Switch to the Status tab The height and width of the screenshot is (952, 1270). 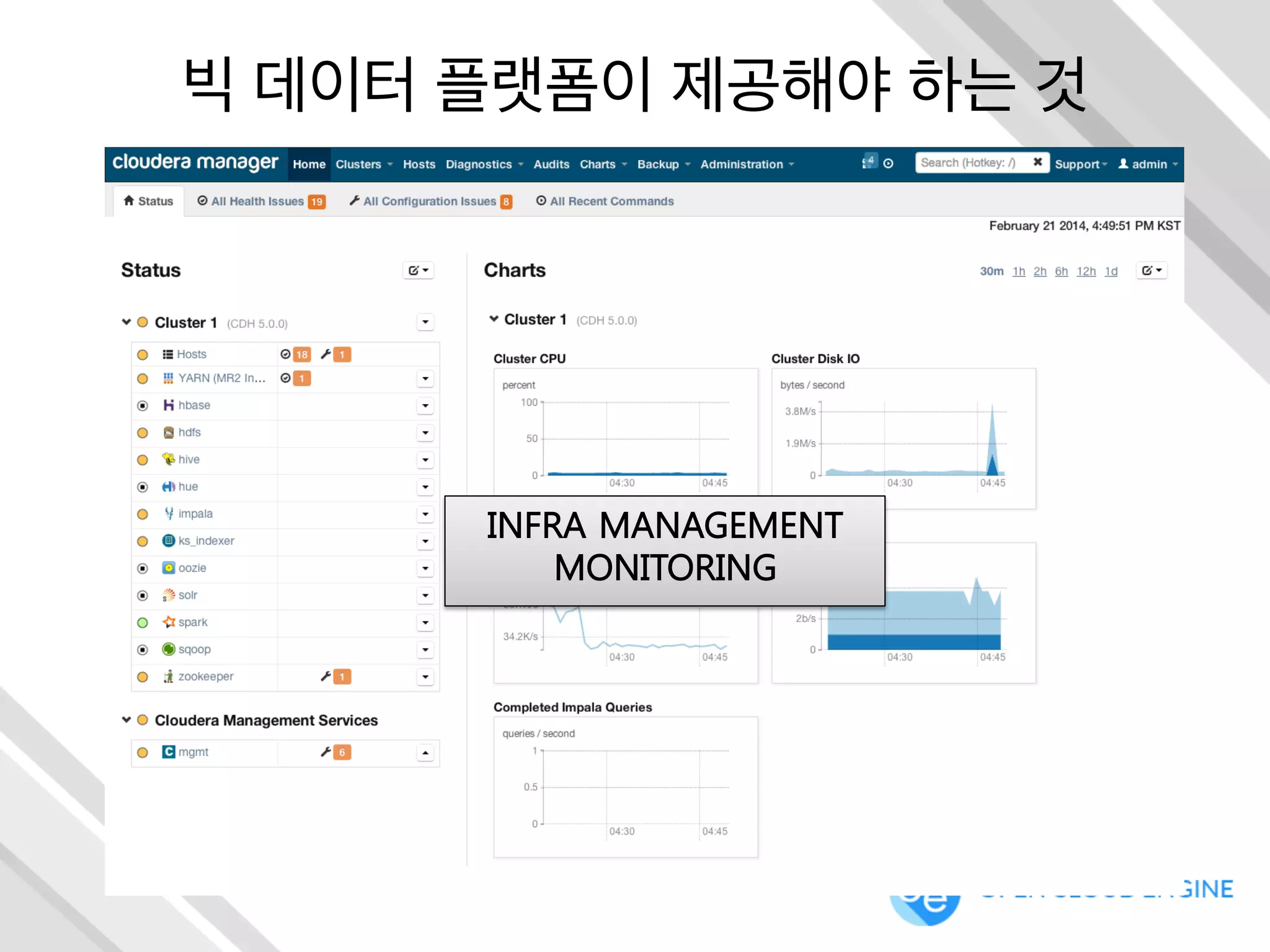[149, 201]
